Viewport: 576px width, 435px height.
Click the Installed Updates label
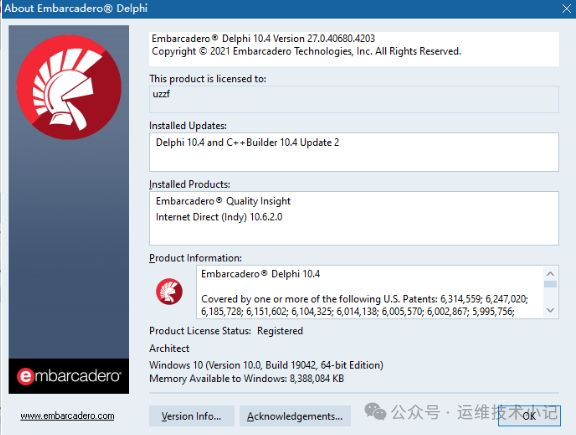(188, 126)
